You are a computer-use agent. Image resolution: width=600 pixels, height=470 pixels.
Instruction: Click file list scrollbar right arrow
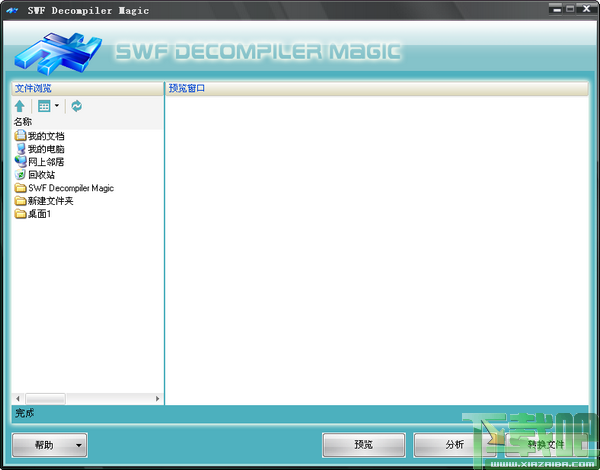tap(157, 399)
